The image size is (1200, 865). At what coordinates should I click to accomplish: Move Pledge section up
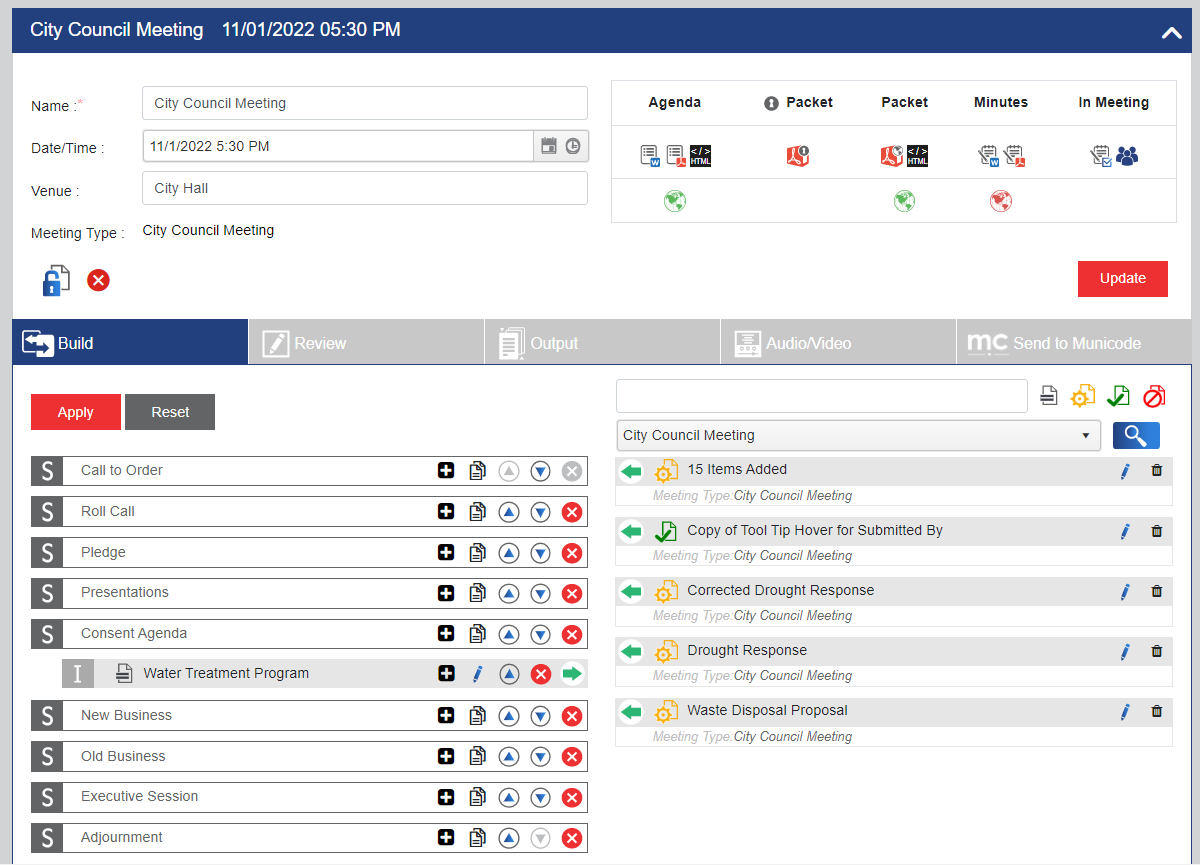click(509, 553)
